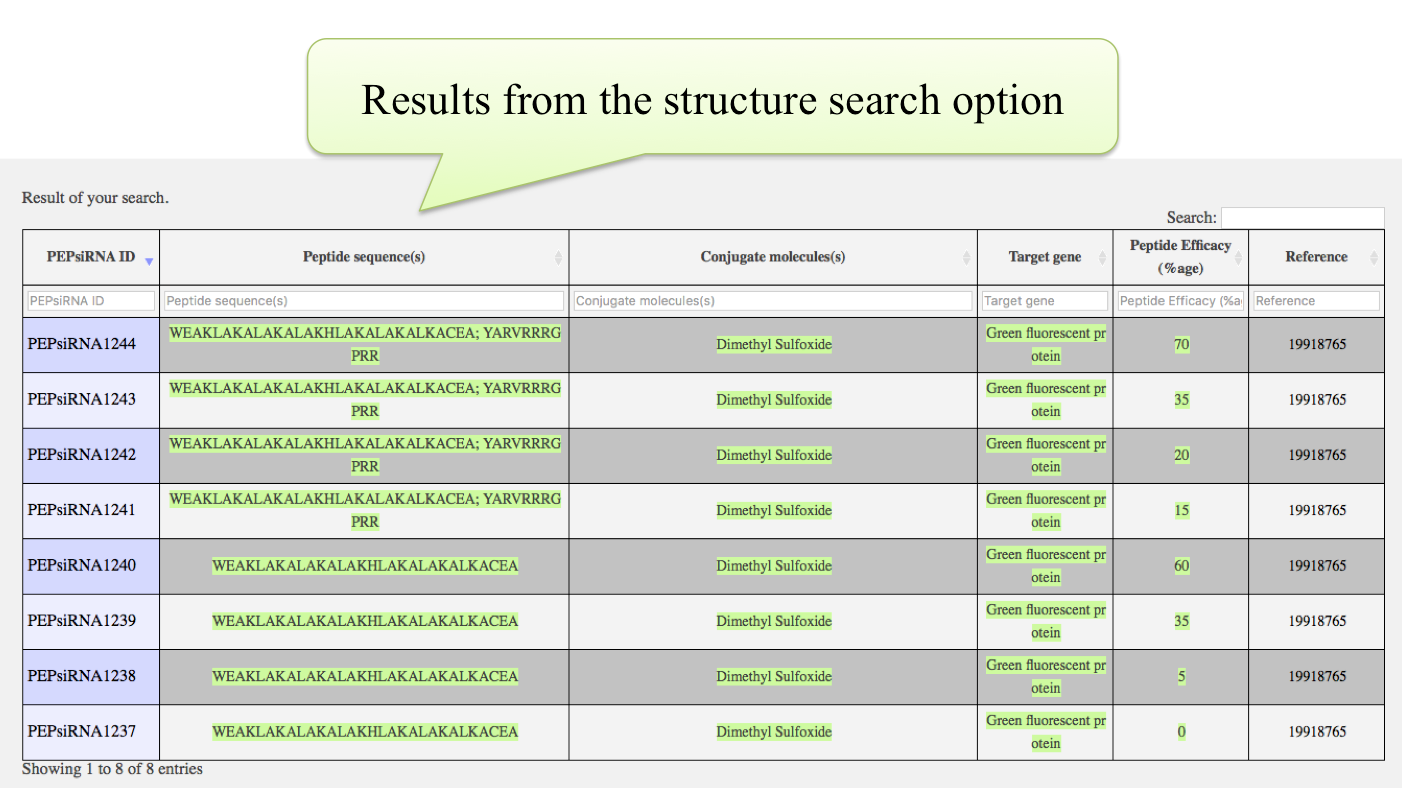Click sort arrows on Peptide sequence(s) header
This screenshot has height=788, width=1411.
point(558,258)
